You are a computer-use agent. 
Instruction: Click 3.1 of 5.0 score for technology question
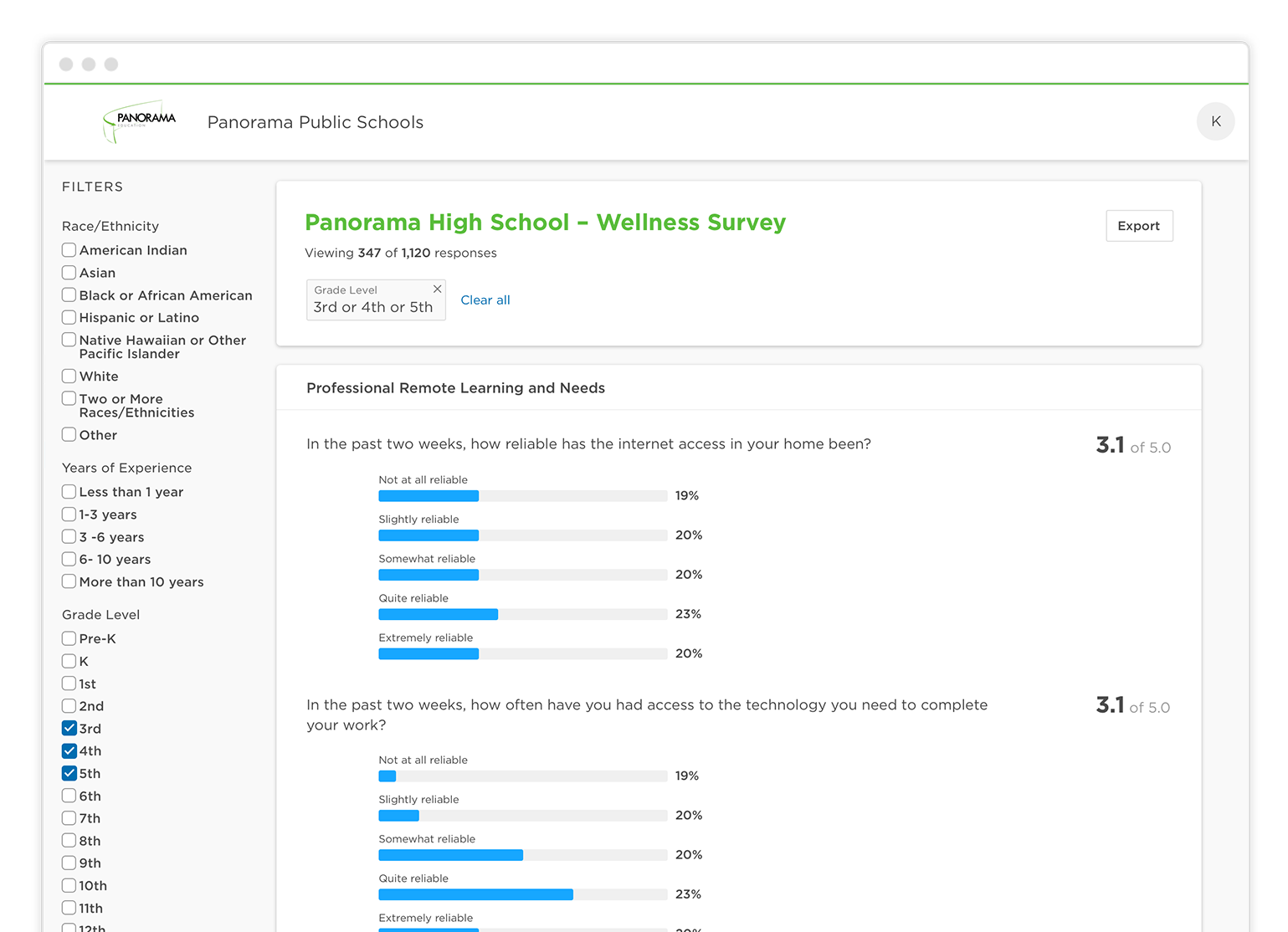point(1133,706)
